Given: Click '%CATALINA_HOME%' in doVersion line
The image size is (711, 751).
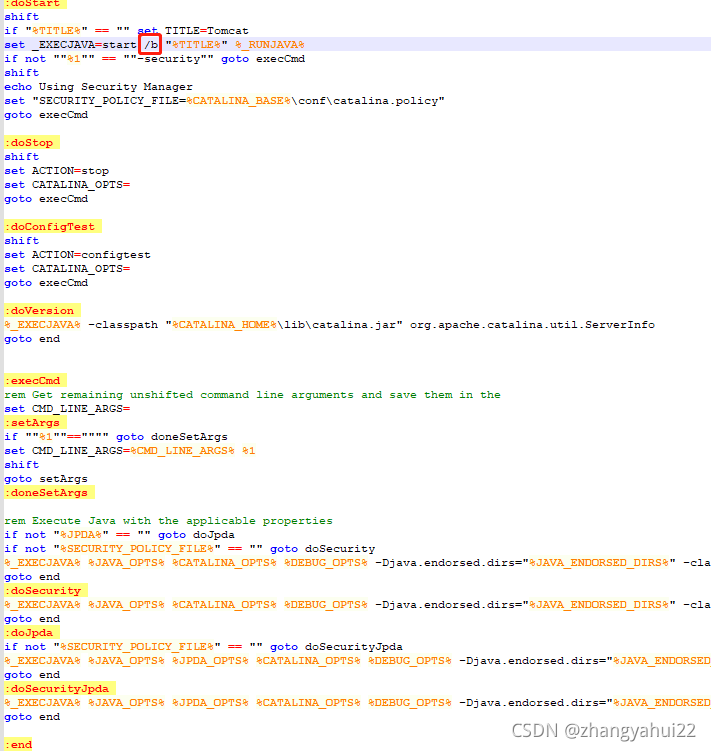Looking at the screenshot, I should click(224, 325).
